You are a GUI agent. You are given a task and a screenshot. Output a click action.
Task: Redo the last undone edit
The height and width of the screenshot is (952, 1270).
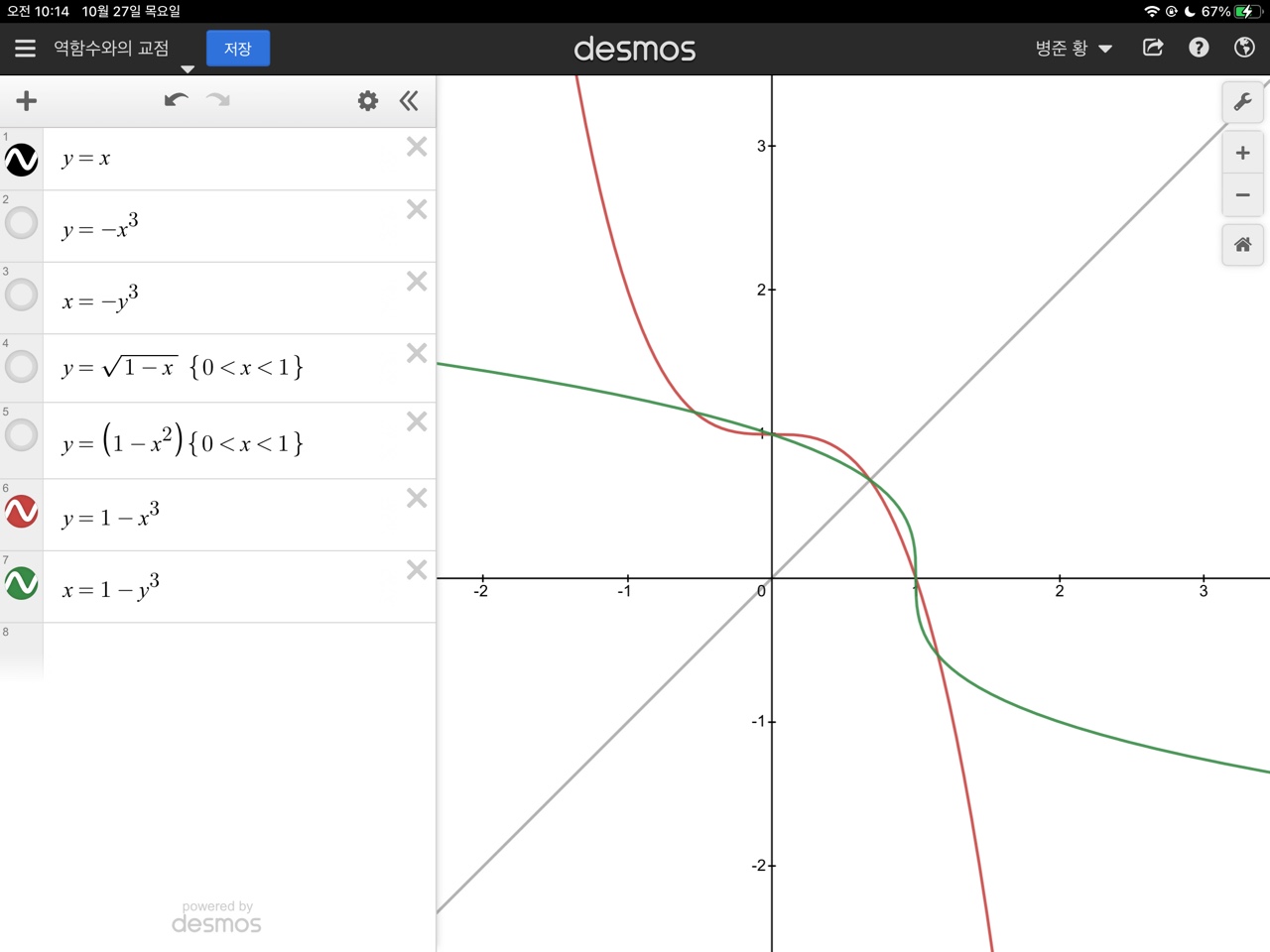[218, 100]
